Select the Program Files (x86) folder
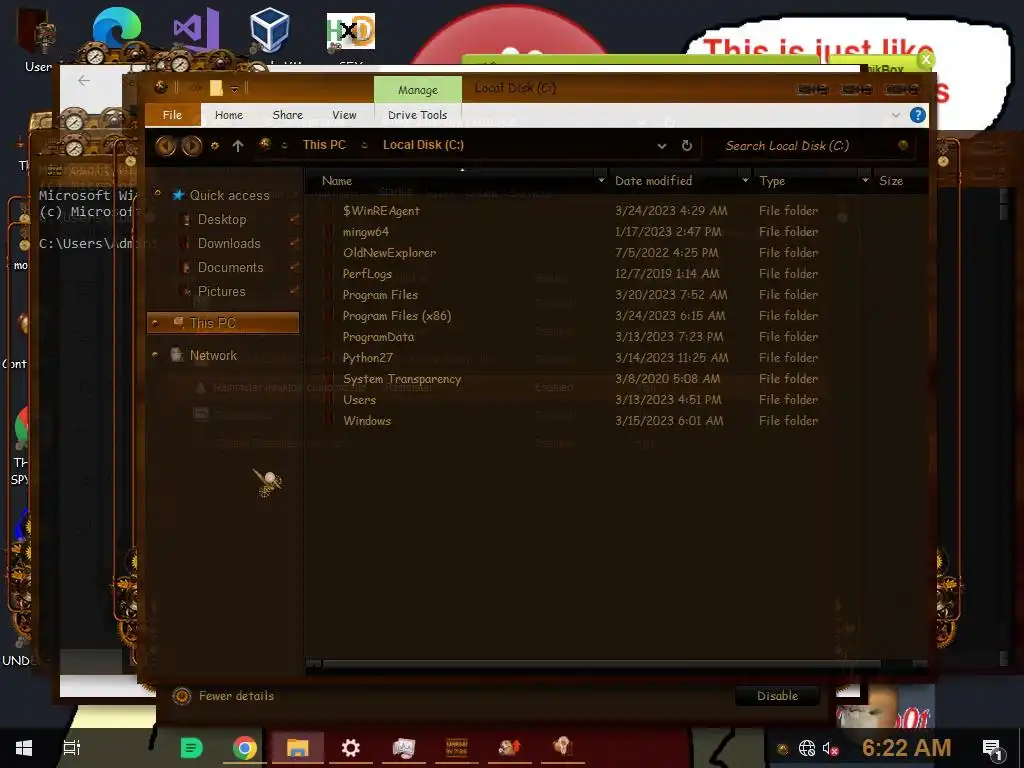The image size is (1024, 768). coord(396,316)
